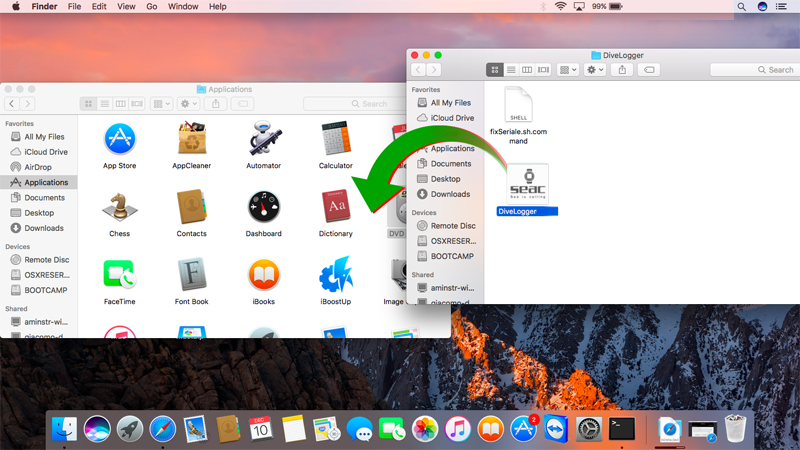
Task: Open Messages from the Dock
Action: pos(359,429)
